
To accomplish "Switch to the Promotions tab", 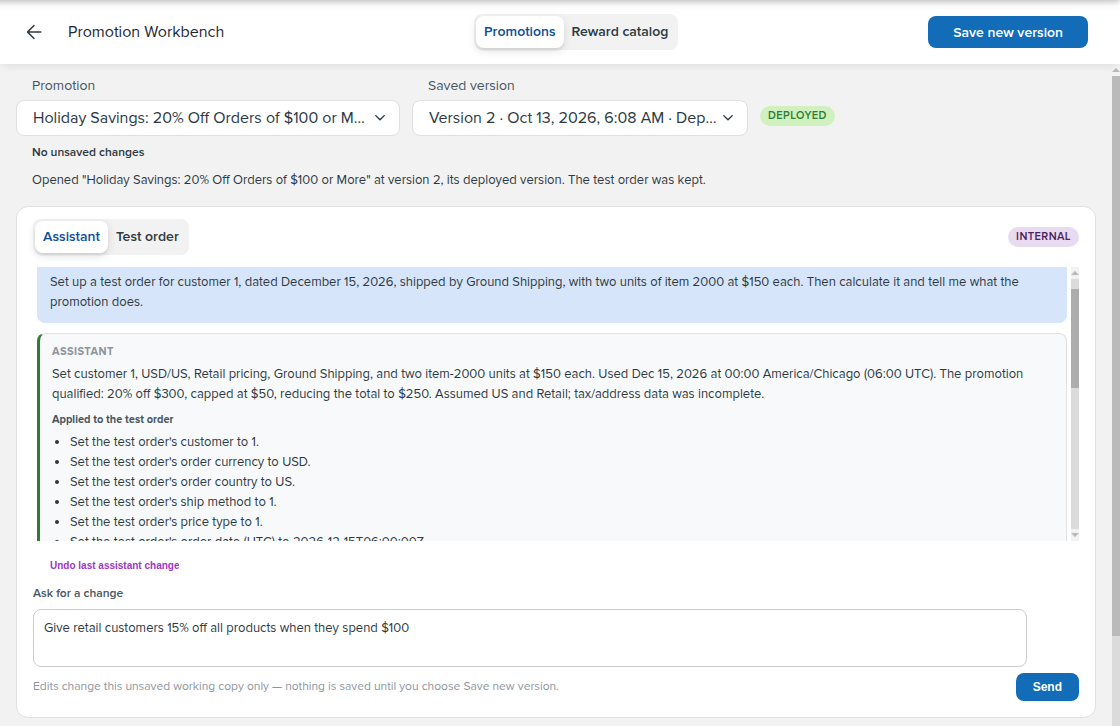I will tap(519, 32).
